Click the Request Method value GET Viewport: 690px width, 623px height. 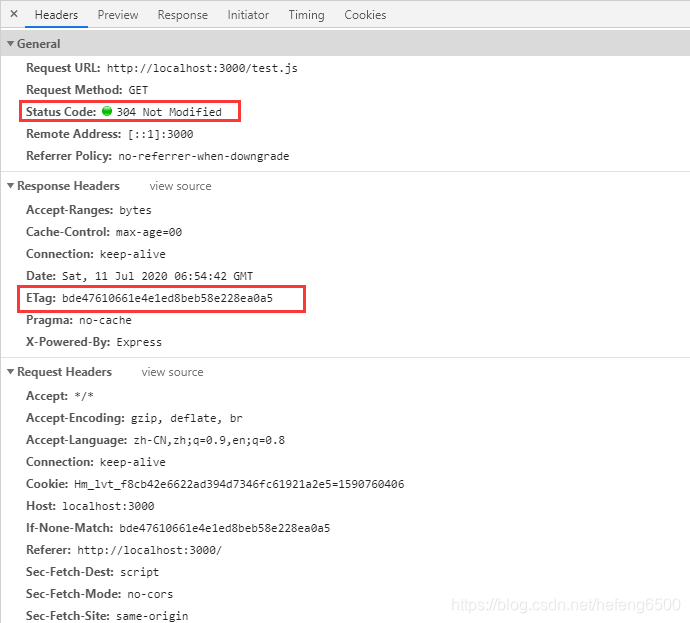pos(138,90)
